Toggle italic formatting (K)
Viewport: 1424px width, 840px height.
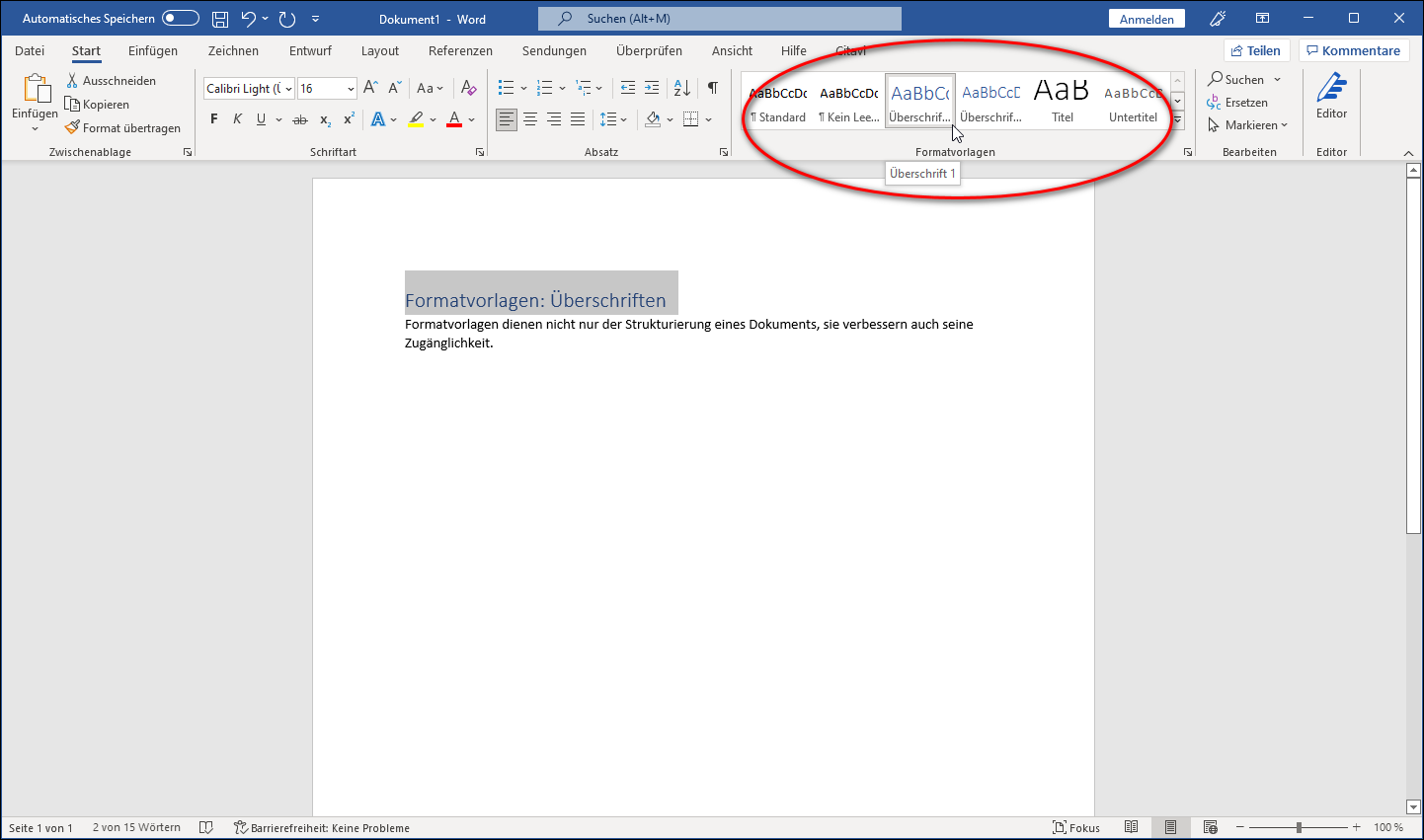coord(237,119)
